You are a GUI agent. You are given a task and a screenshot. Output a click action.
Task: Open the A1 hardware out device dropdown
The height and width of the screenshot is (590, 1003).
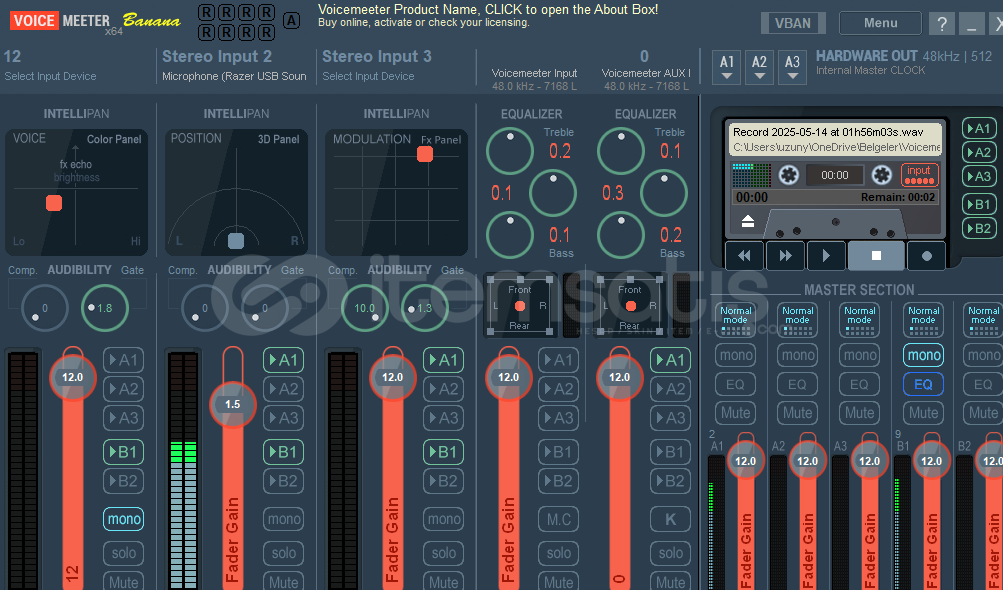point(727,67)
